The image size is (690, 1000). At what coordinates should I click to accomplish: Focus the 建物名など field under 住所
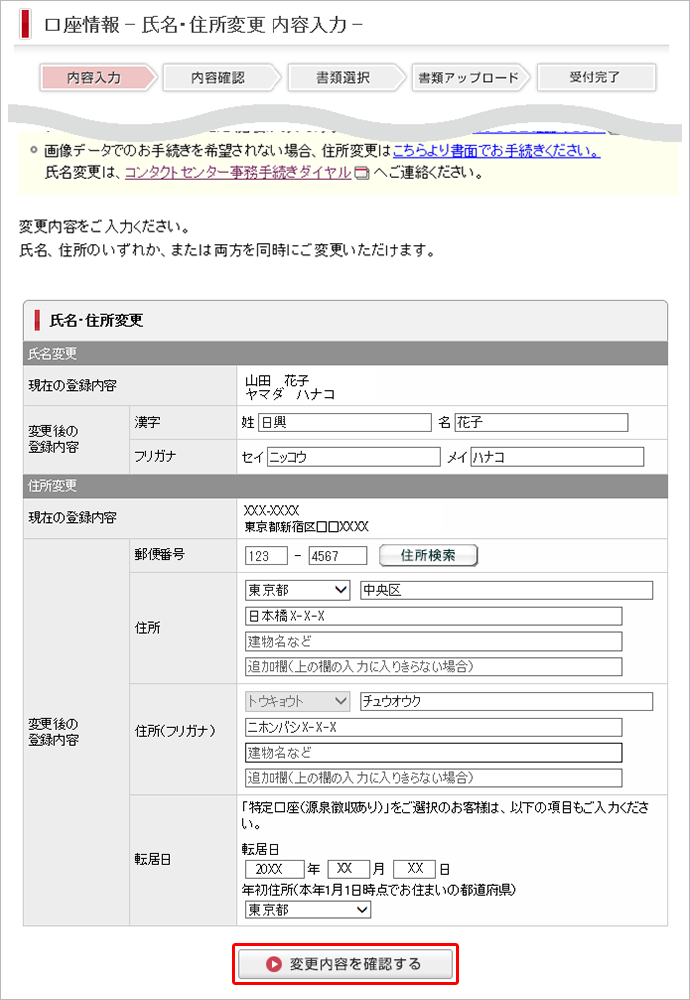(x=433, y=641)
